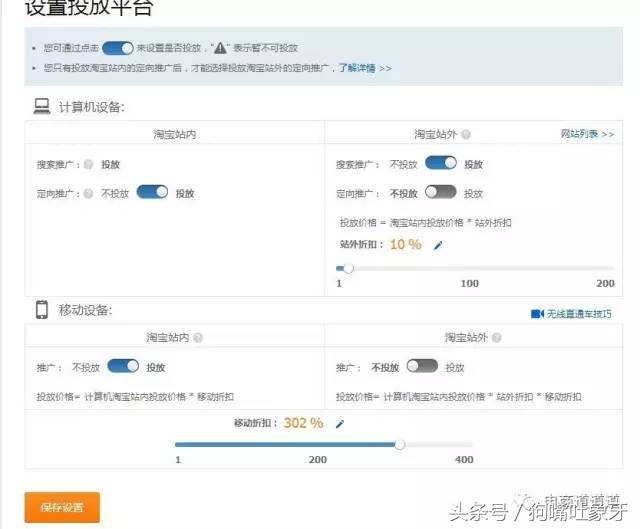Image resolution: width=640 pixels, height=529 pixels.
Task: Toggle mobile 淘宝站内 推广 switch
Action: [x=123, y=366]
